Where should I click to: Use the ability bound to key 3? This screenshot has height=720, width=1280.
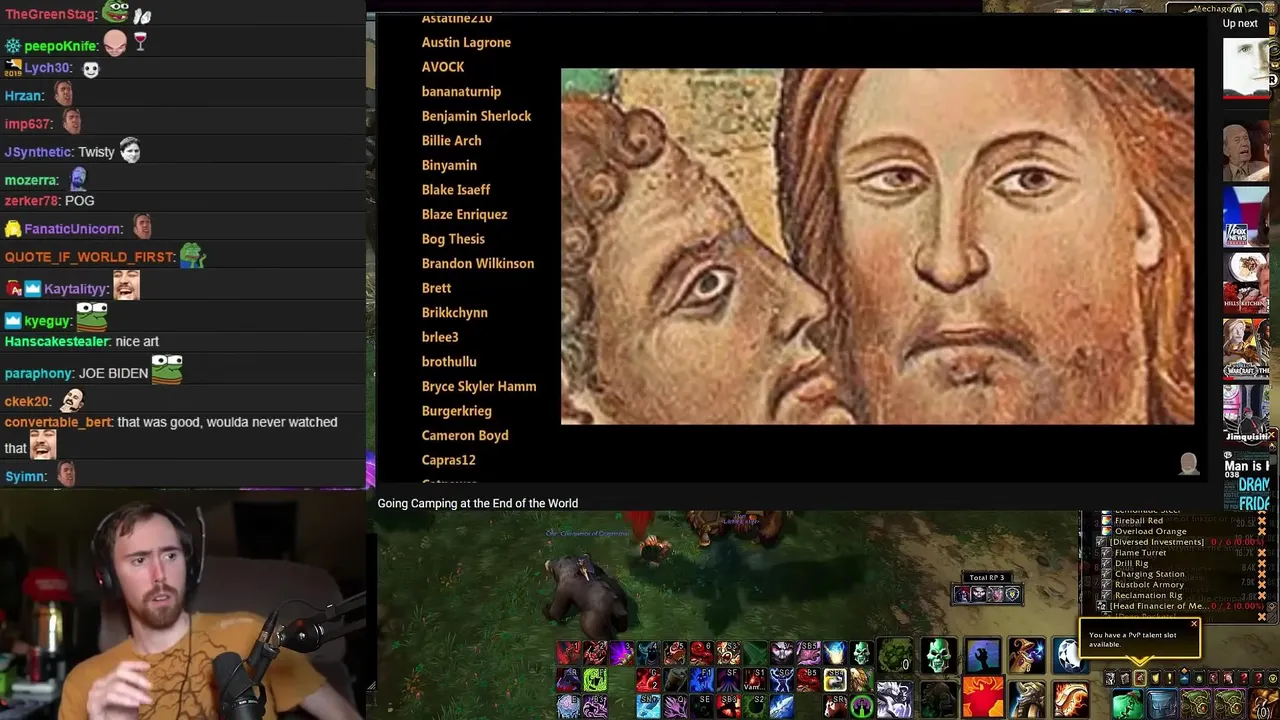[x=621, y=653]
